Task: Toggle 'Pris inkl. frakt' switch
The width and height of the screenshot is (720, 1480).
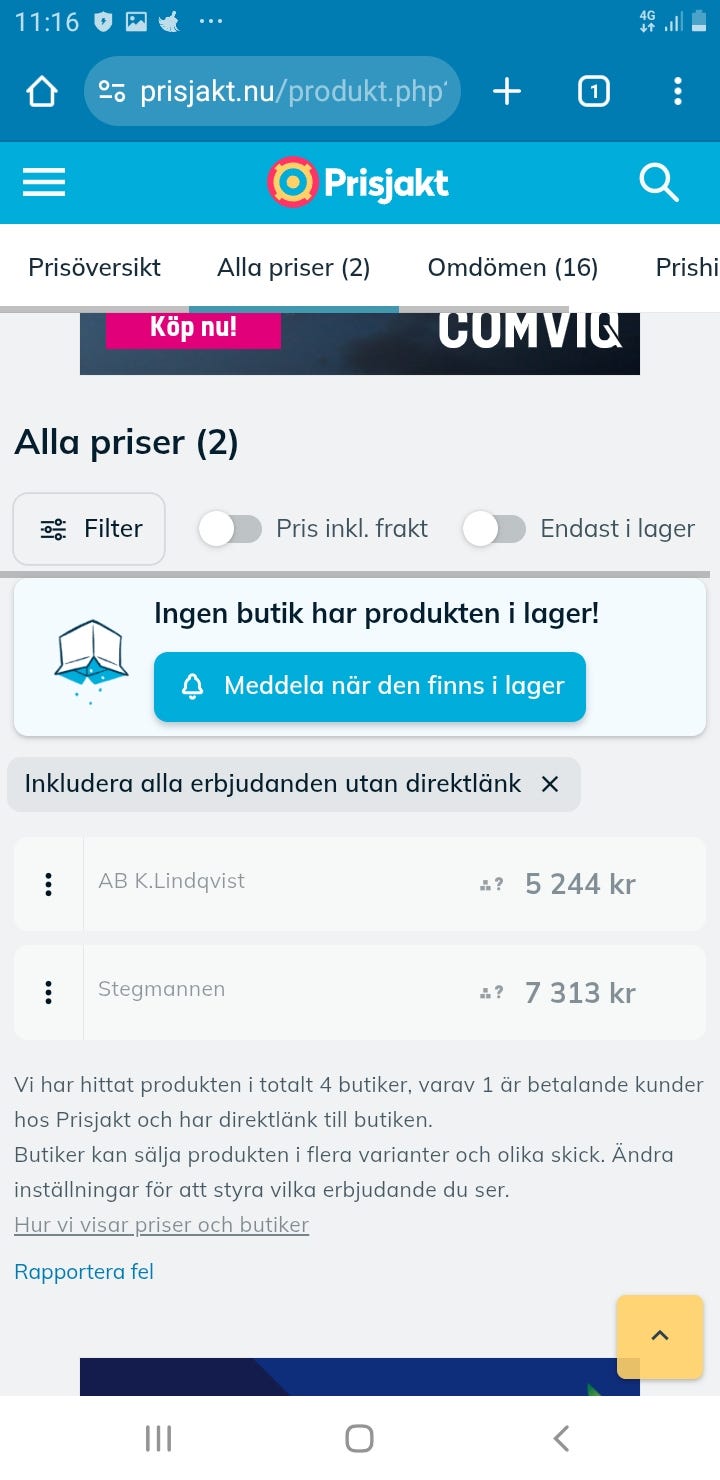Action: [x=231, y=529]
